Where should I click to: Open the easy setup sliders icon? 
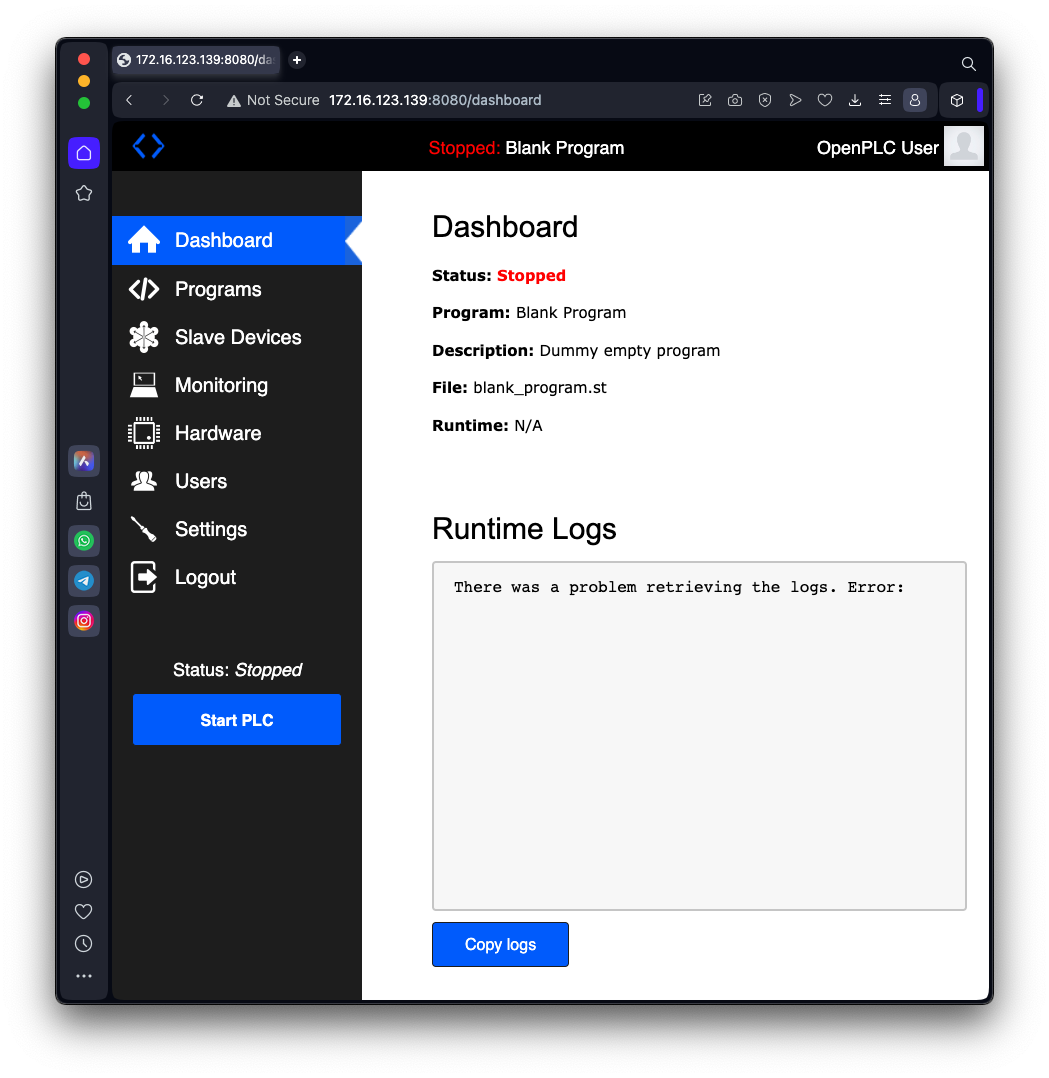click(885, 100)
